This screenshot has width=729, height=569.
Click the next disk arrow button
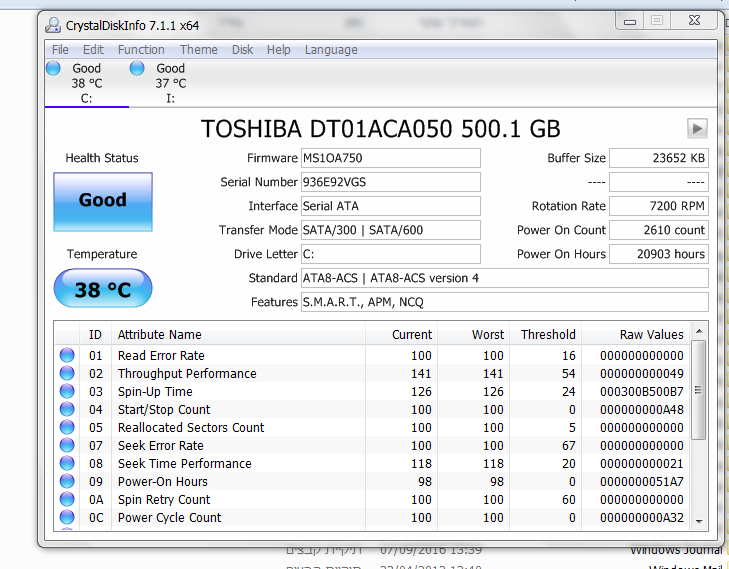click(697, 128)
